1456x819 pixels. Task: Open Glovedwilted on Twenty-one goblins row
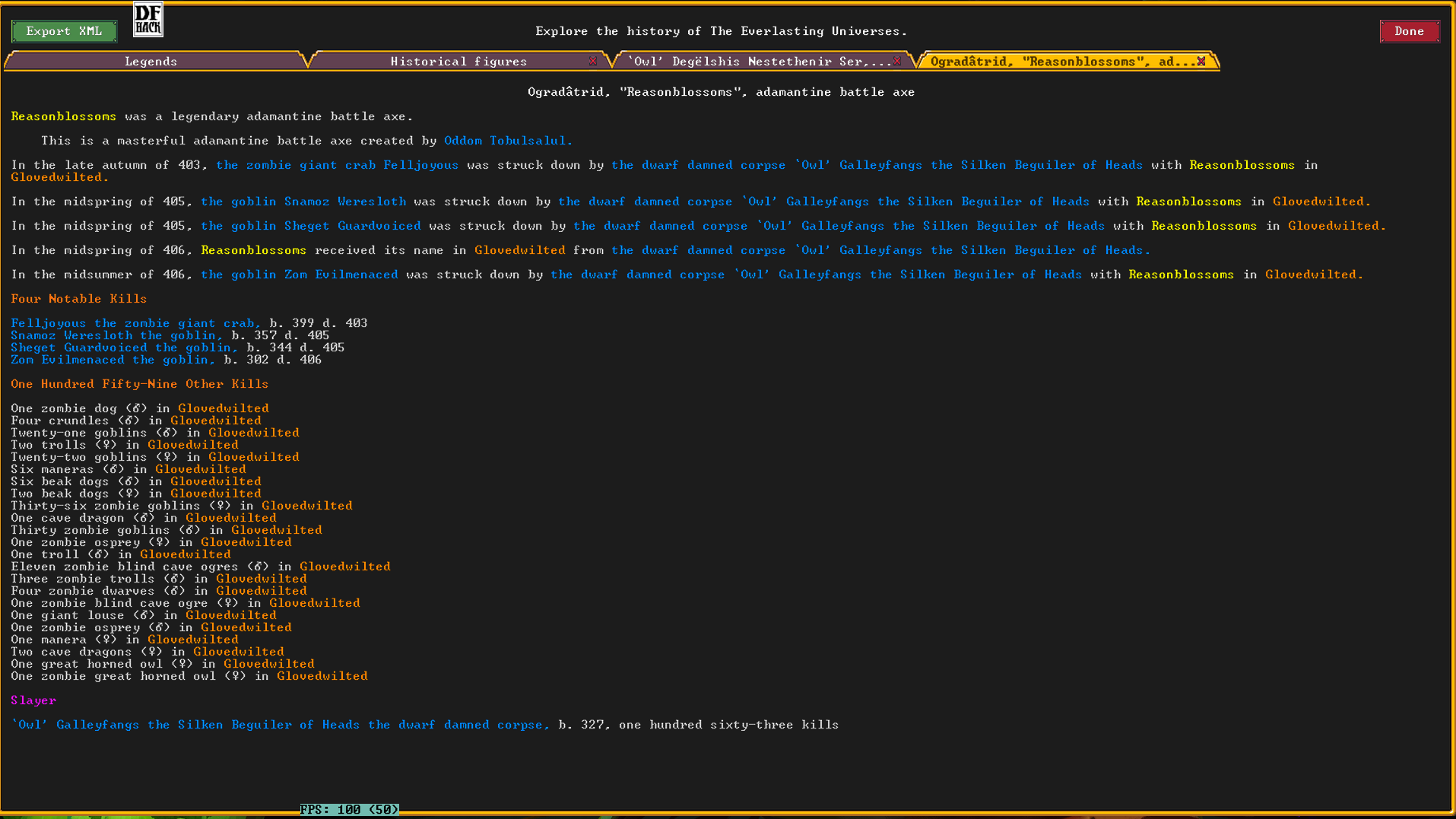point(254,433)
